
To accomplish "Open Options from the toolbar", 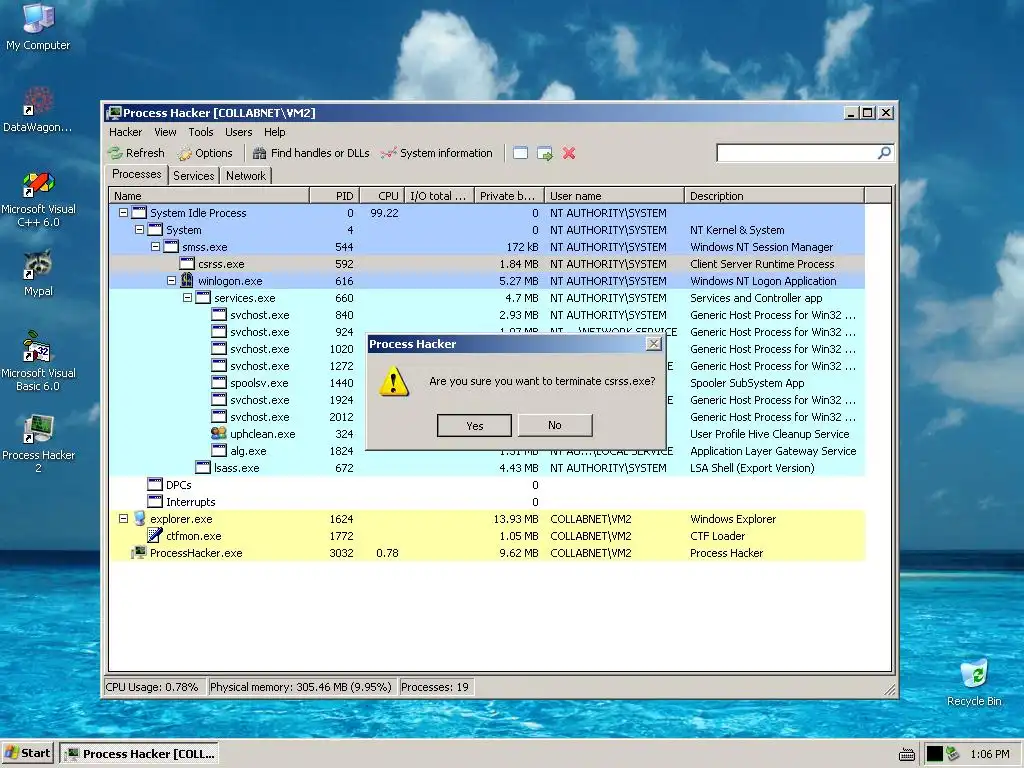I will (x=205, y=153).
